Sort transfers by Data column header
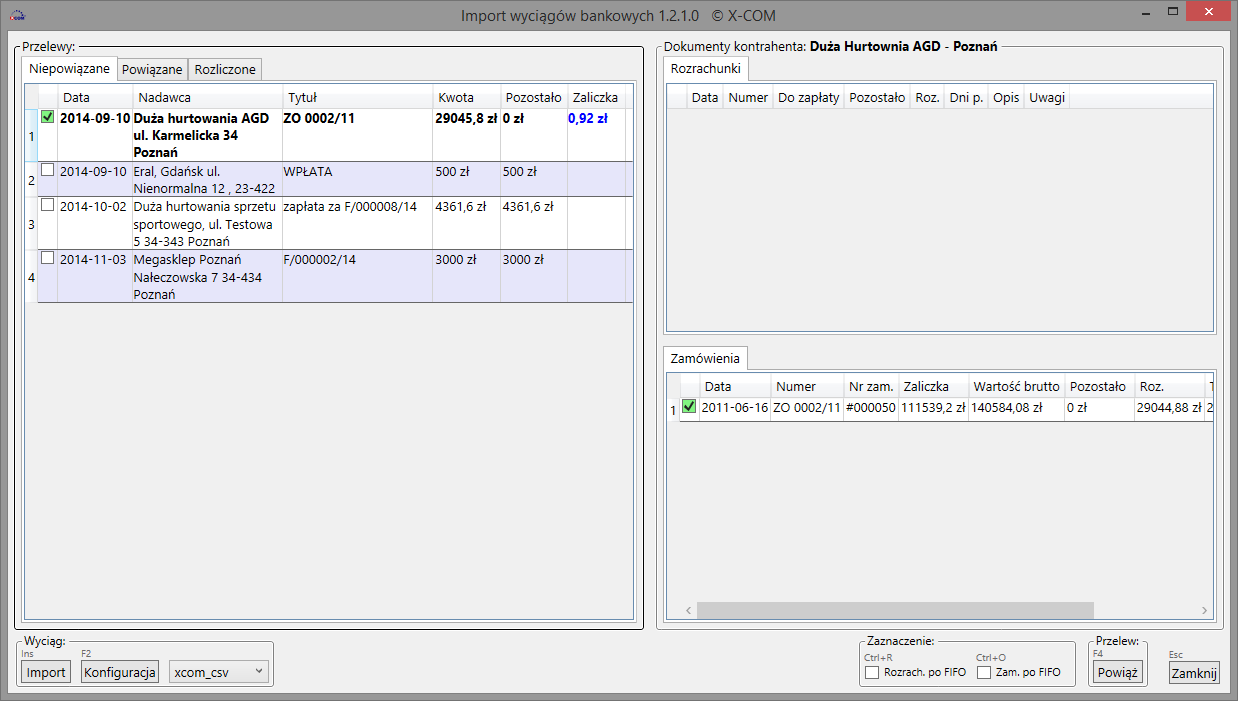 point(95,97)
